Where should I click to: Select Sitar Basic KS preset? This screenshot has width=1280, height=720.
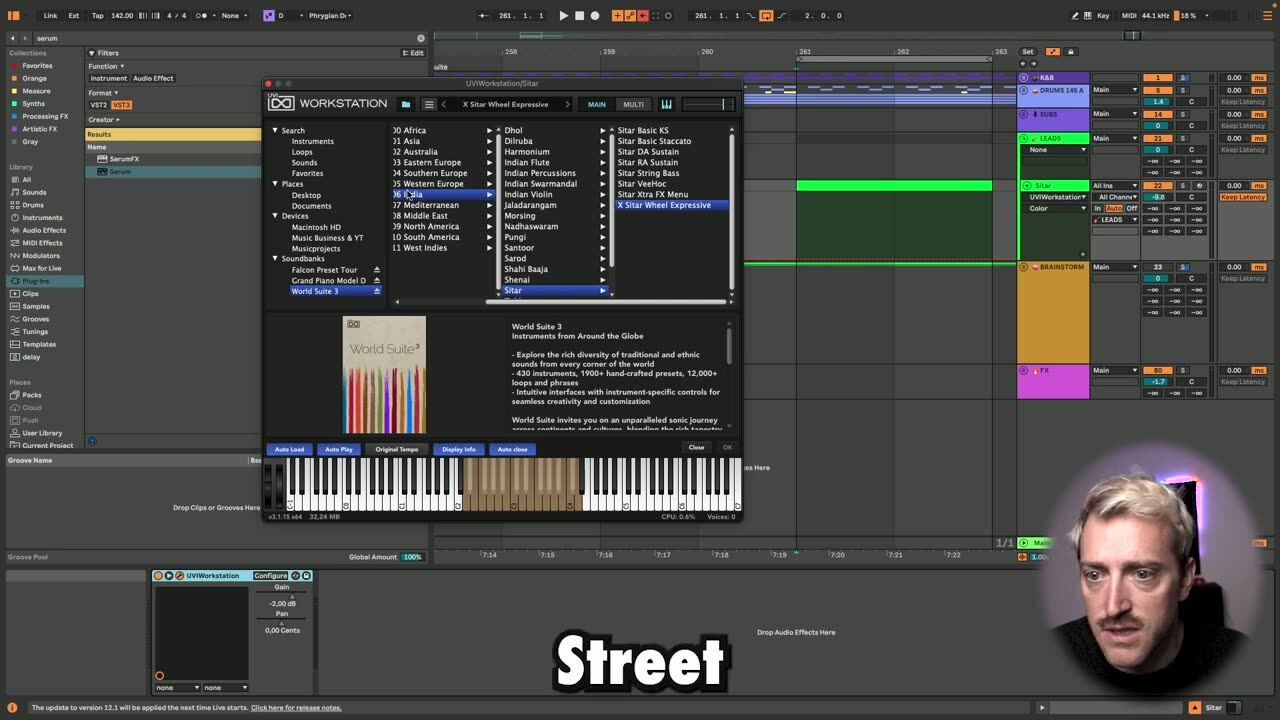[x=643, y=131]
